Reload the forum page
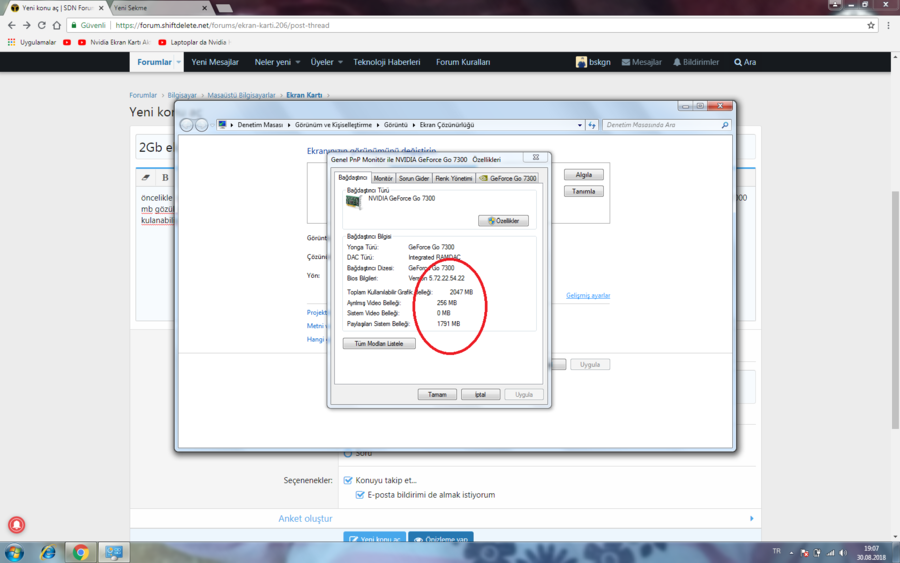The width and height of the screenshot is (900, 563). click(x=41, y=25)
